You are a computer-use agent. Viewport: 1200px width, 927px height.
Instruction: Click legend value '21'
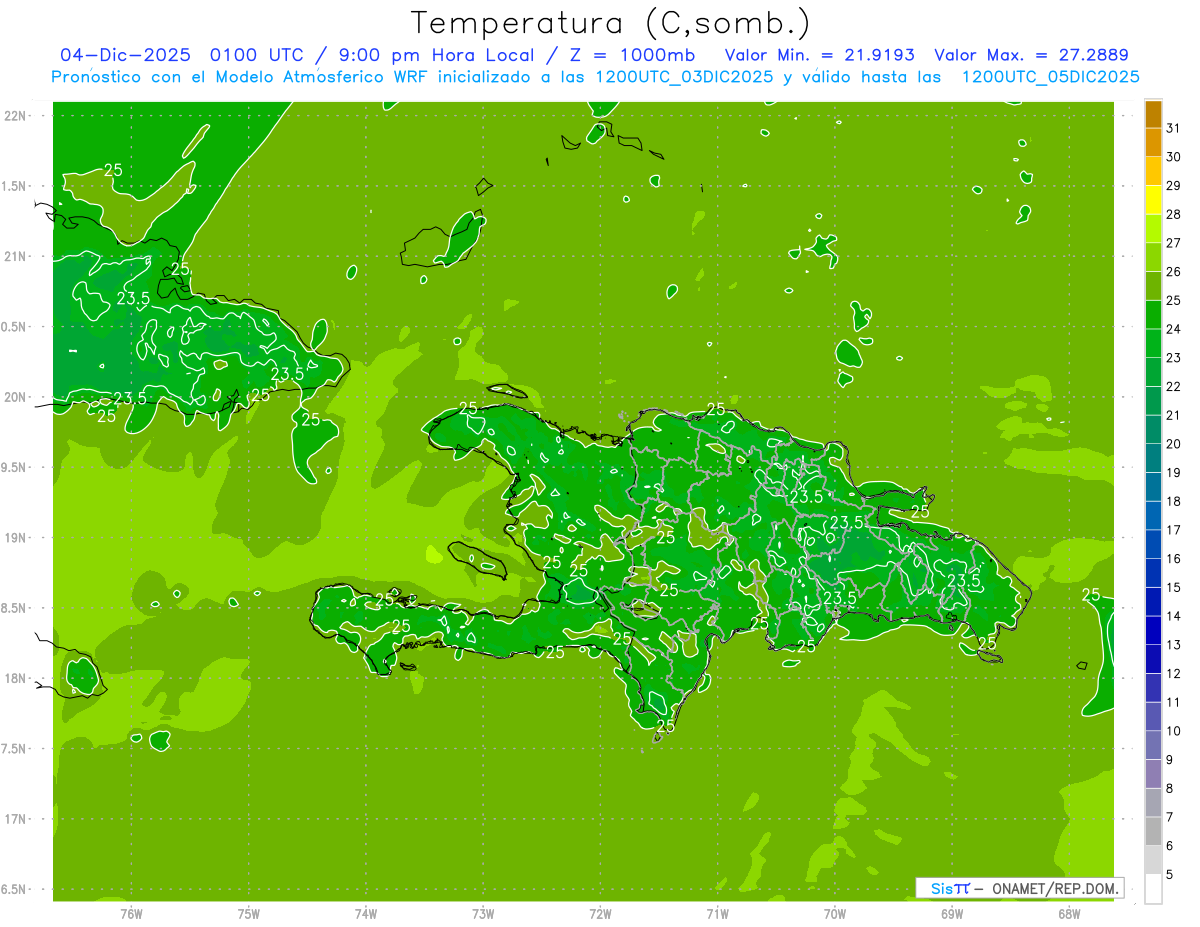click(x=1174, y=415)
